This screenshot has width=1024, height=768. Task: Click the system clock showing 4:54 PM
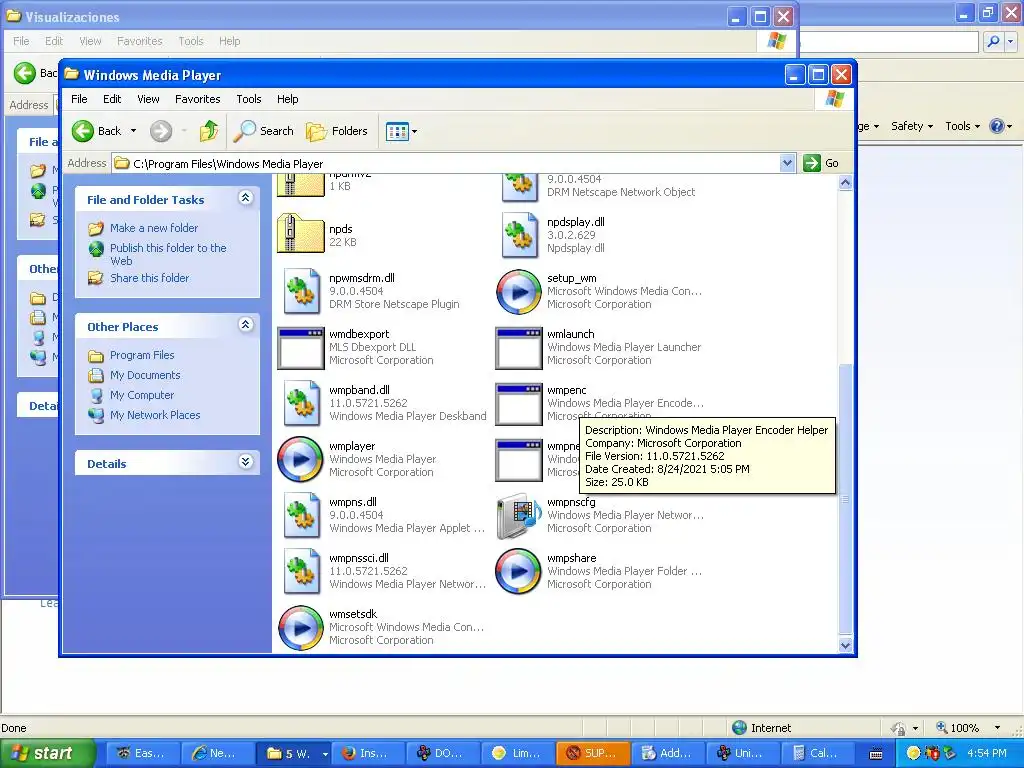click(986, 754)
